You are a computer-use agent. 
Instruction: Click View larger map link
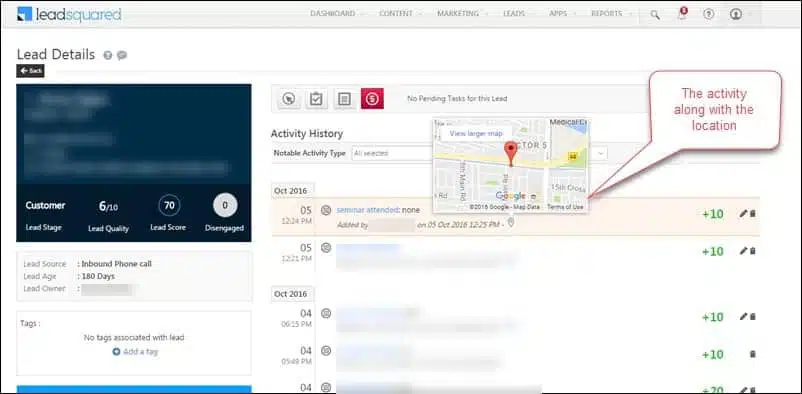[x=476, y=134]
